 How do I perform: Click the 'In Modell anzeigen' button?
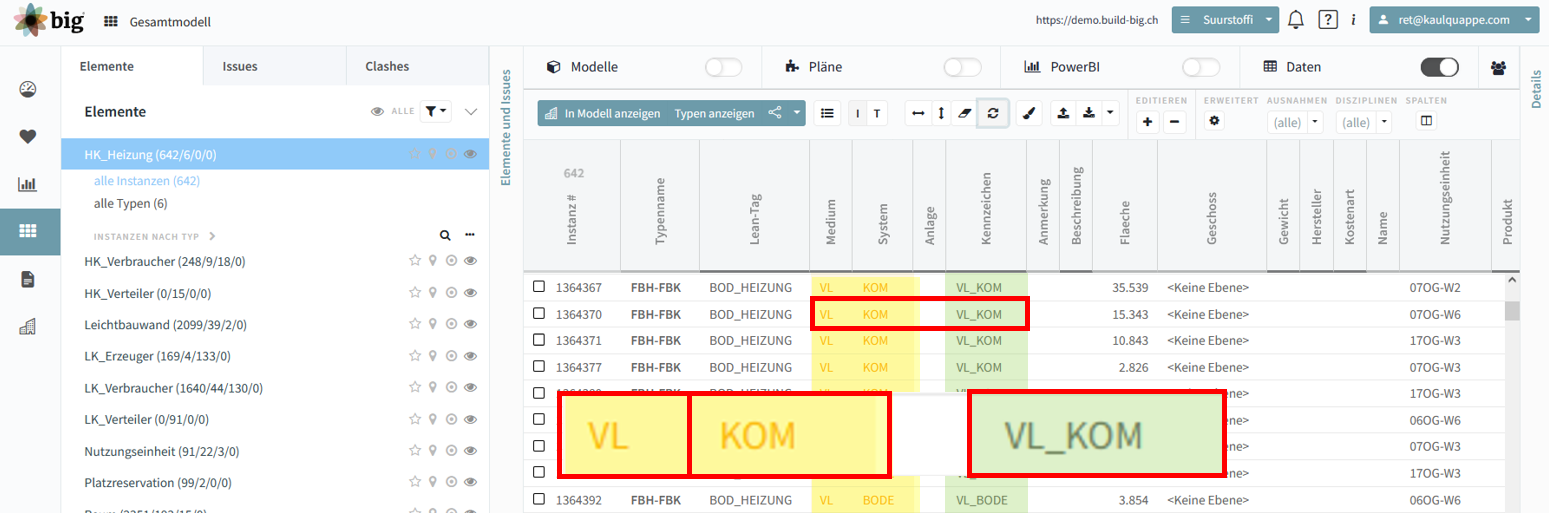(x=602, y=113)
